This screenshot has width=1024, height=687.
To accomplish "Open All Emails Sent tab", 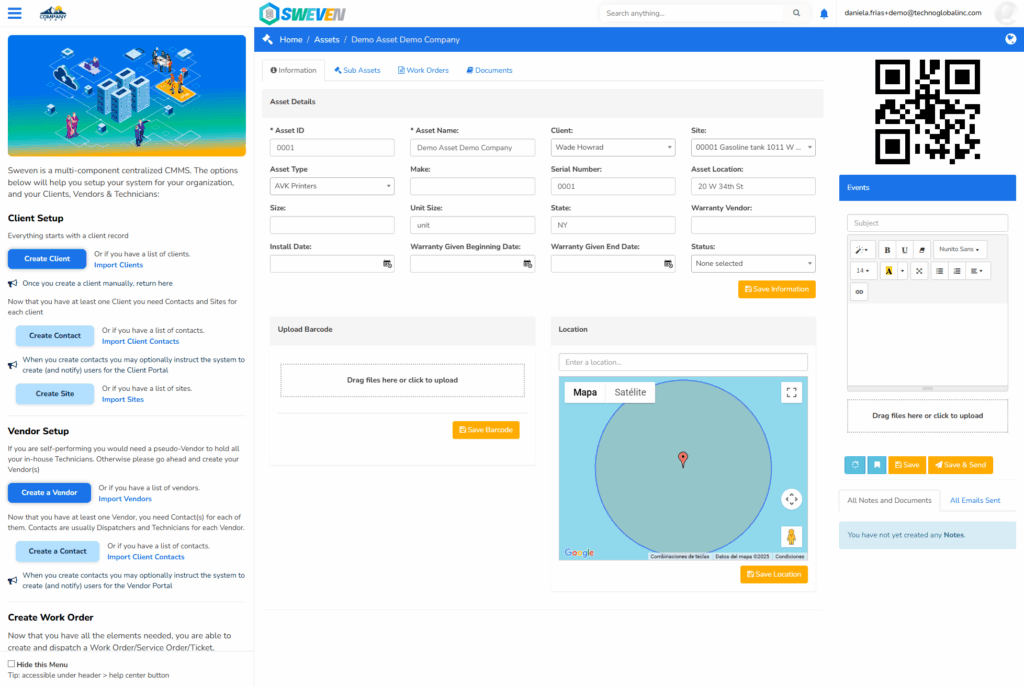I will (974, 501).
